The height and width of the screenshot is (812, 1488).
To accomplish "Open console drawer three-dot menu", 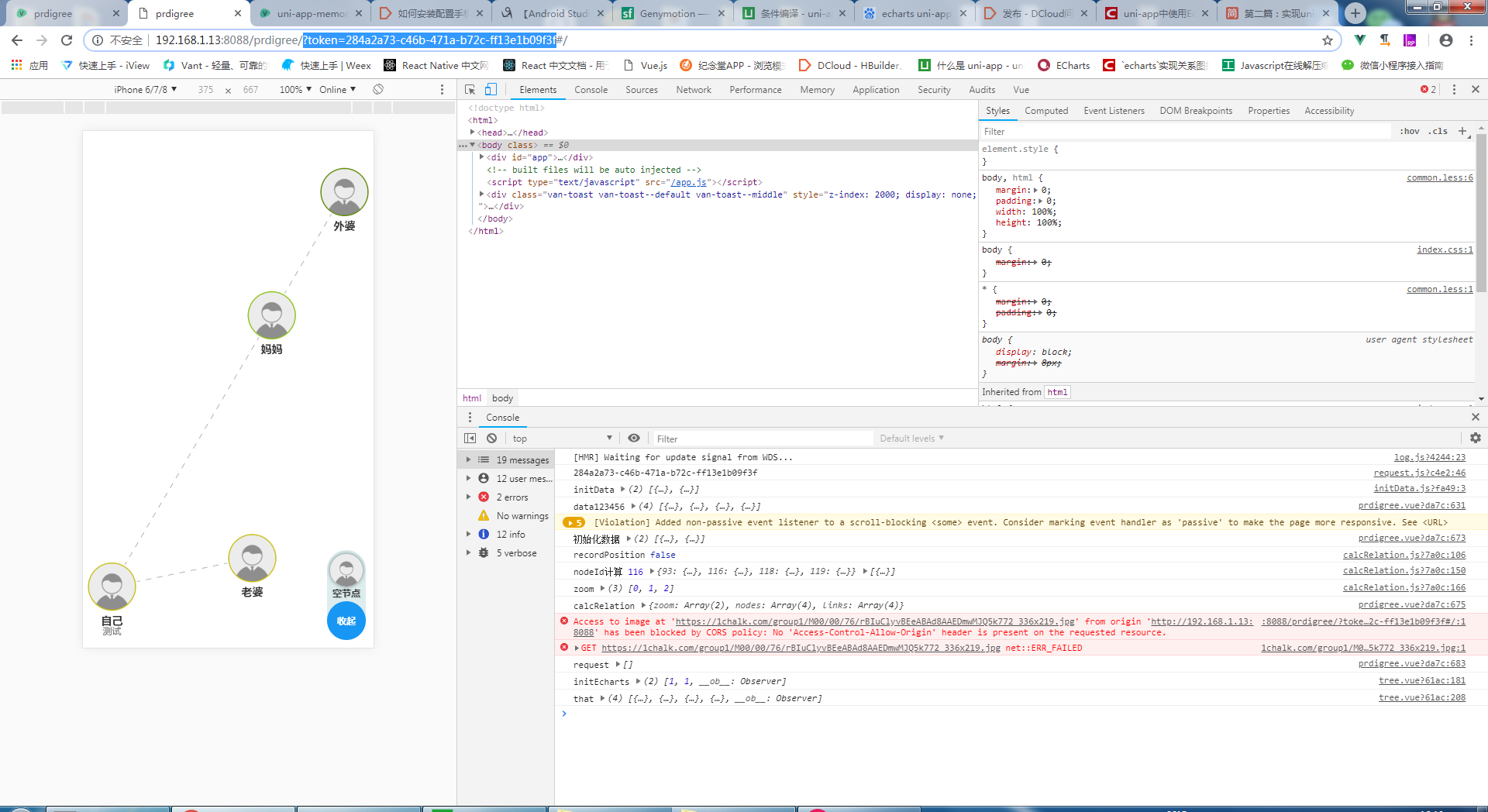I will pyautogui.click(x=470, y=418).
